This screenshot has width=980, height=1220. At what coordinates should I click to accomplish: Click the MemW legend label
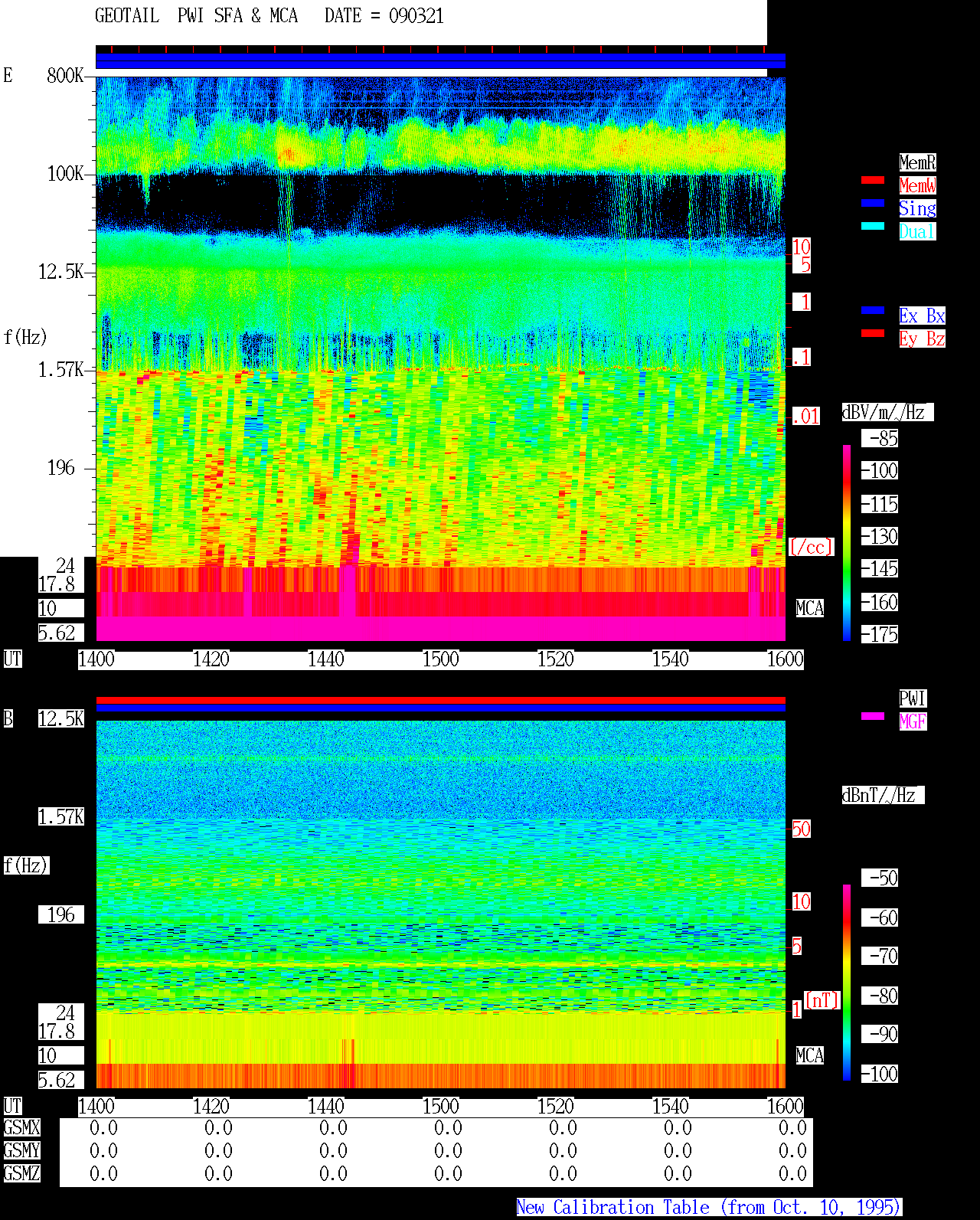917,185
